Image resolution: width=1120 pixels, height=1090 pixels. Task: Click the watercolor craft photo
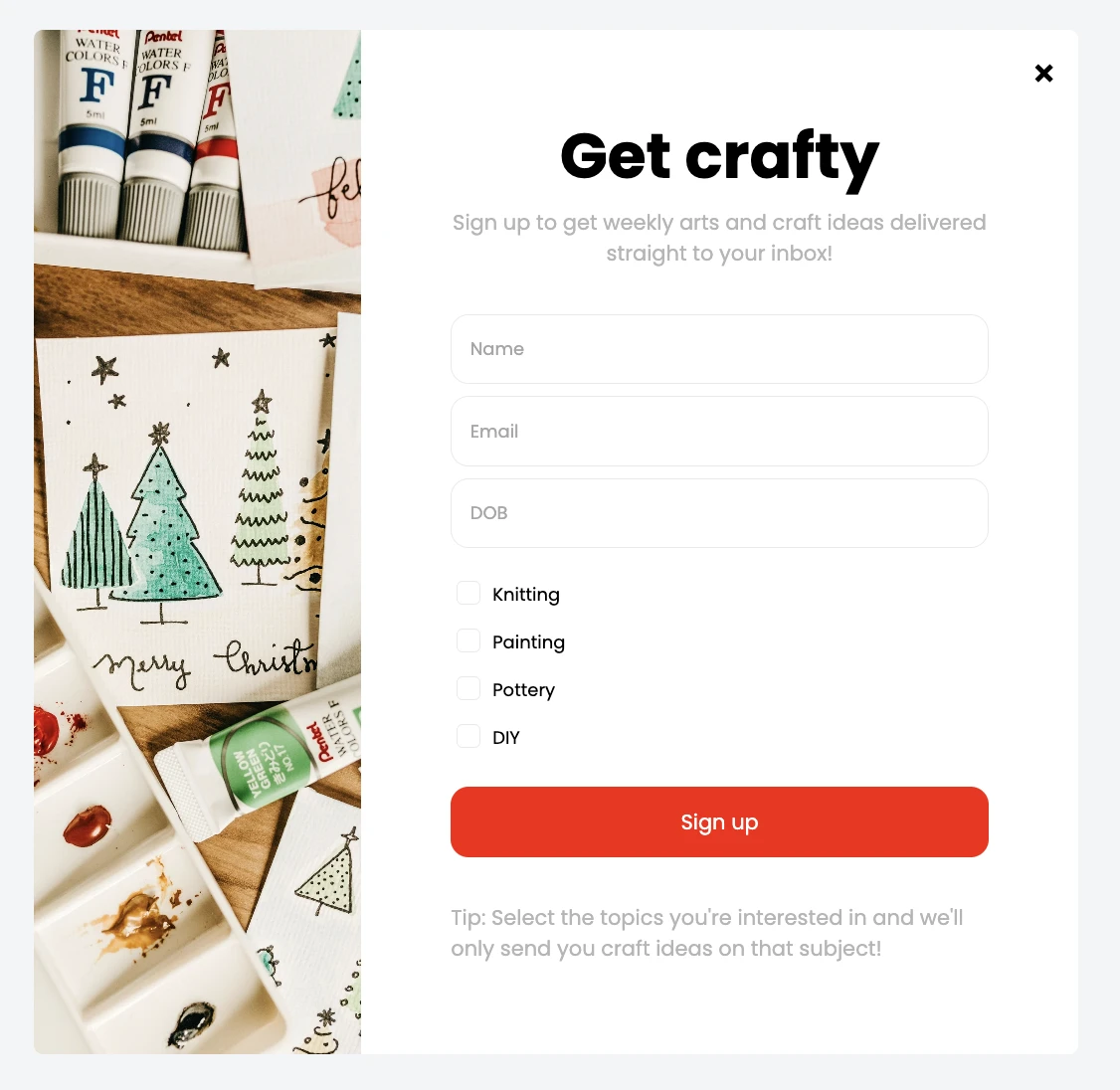(x=197, y=541)
